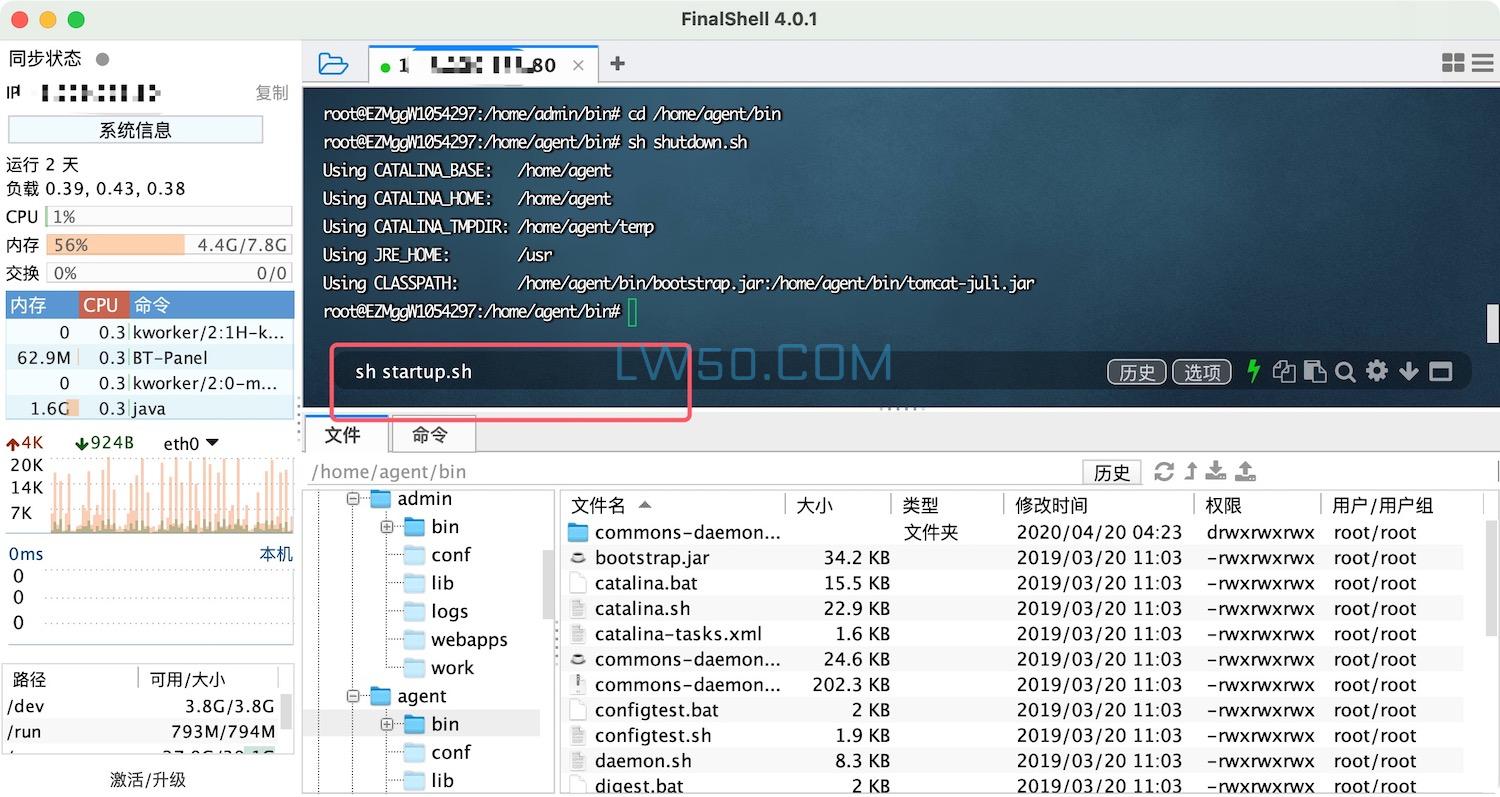Collapse the admin folder tree node
This screenshot has height=797, width=1500.
point(353,498)
